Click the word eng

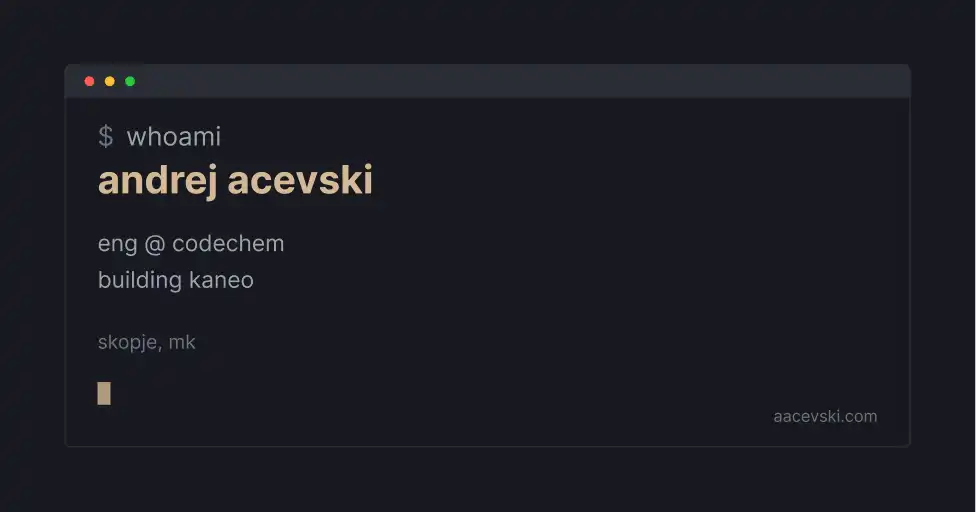(117, 244)
